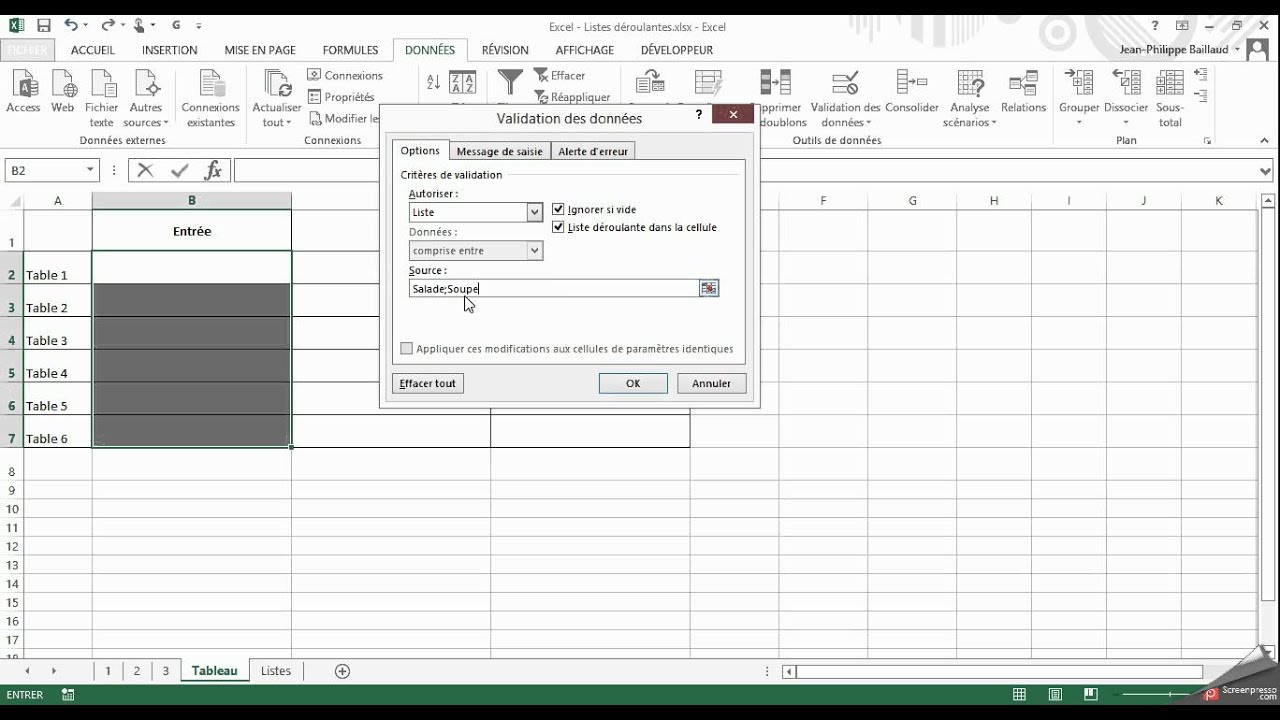Image resolution: width=1280 pixels, height=720 pixels.
Task: Undo the last action
Action: point(71,25)
